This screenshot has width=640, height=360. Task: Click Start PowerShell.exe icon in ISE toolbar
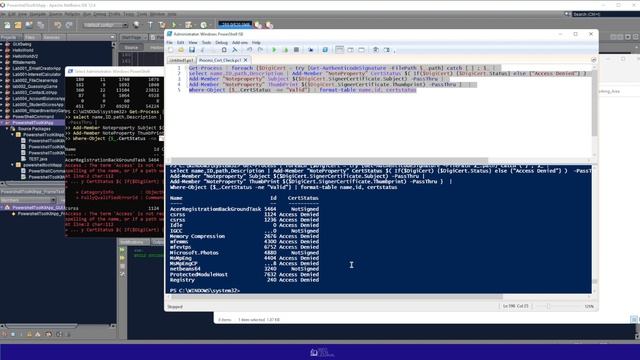[325, 50]
